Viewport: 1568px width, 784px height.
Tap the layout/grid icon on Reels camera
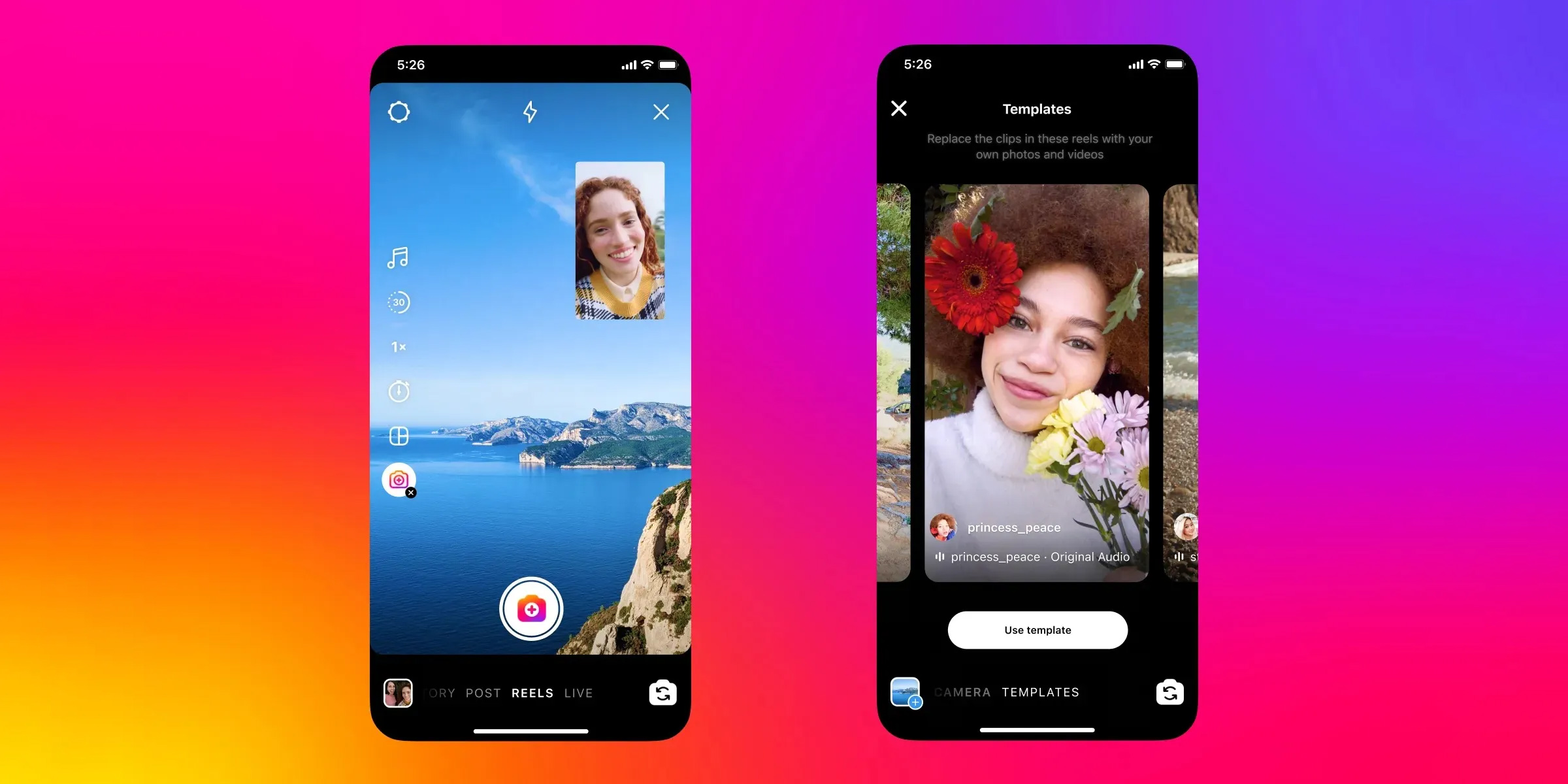coord(399,436)
